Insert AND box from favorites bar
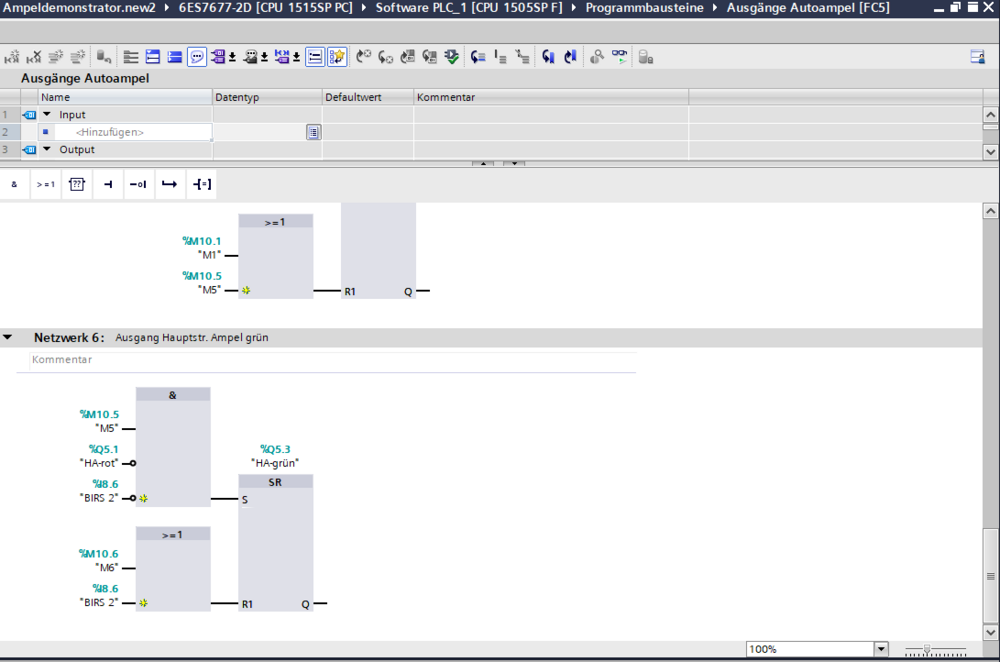 (x=14, y=184)
